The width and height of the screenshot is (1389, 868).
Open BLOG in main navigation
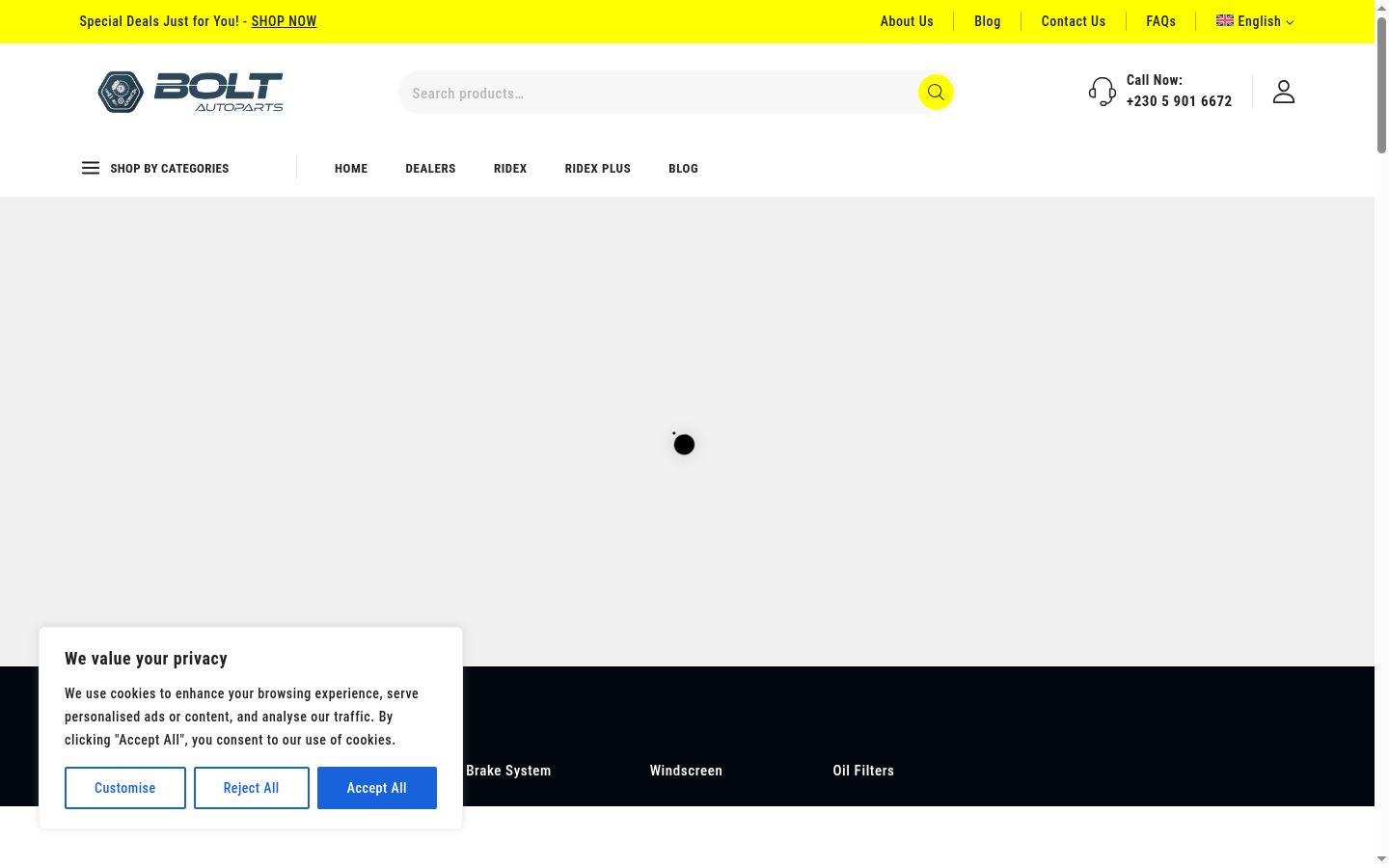point(683,168)
